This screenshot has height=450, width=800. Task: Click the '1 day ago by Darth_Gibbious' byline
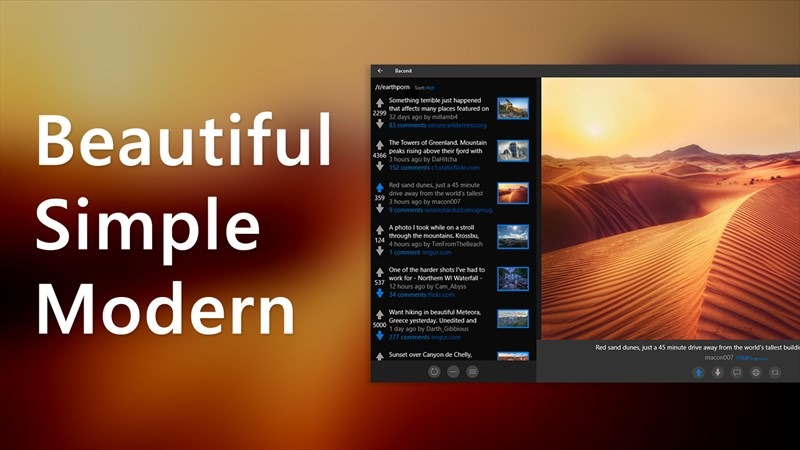(x=429, y=329)
